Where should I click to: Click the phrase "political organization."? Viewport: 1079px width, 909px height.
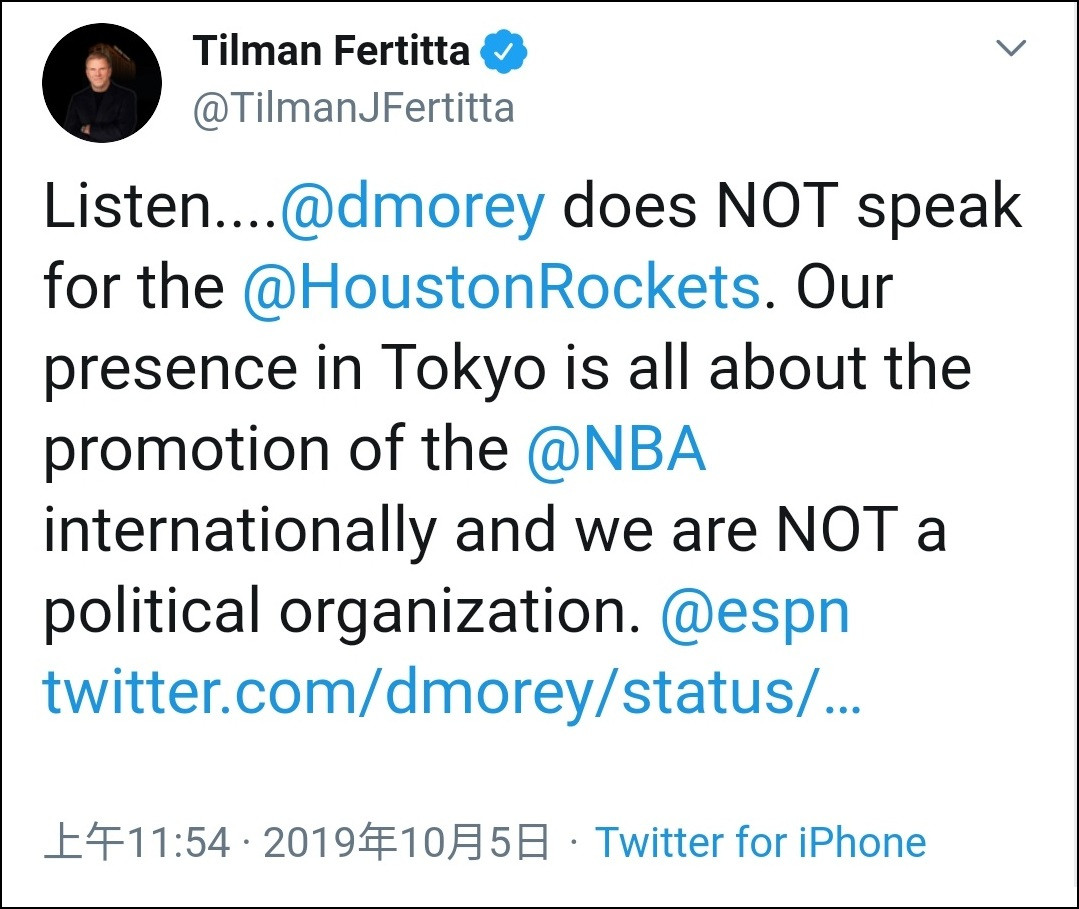click(x=341, y=611)
